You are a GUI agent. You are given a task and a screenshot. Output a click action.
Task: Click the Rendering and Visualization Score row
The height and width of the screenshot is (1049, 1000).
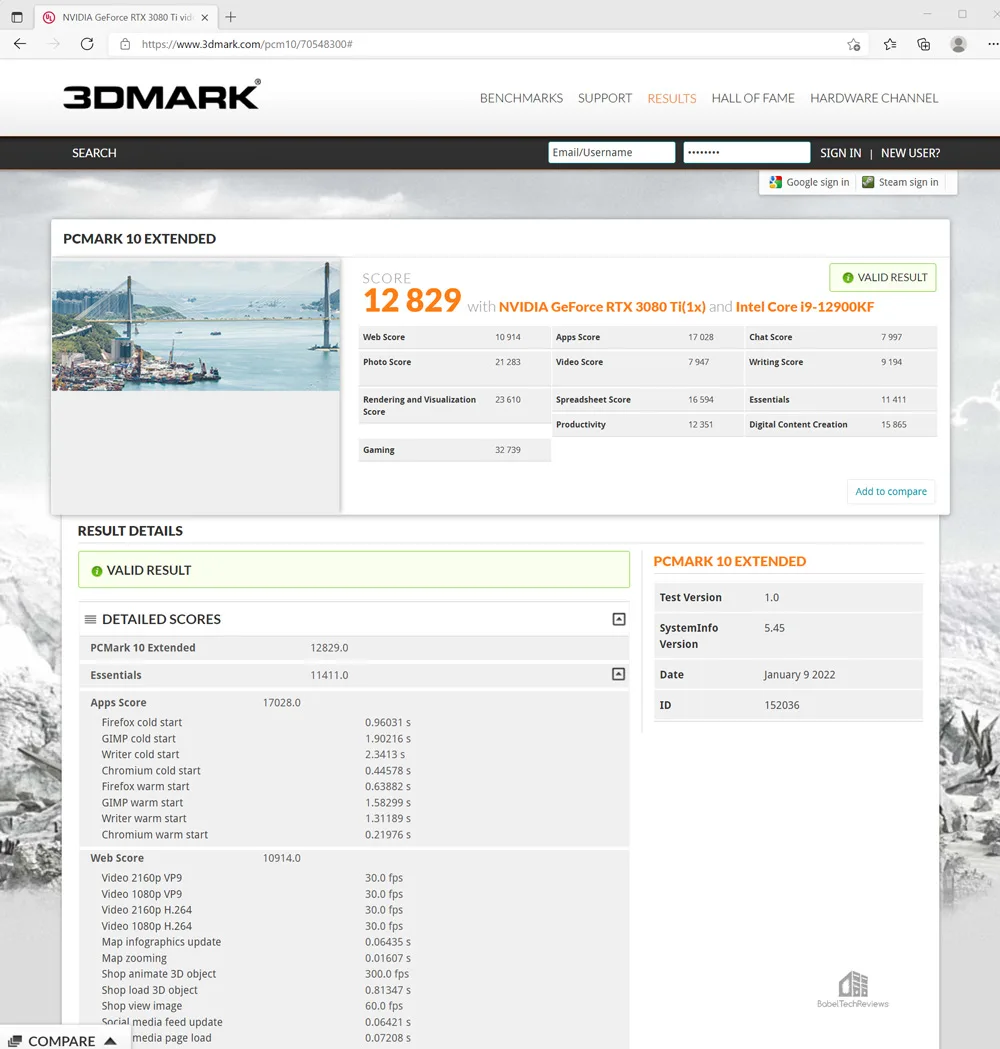point(454,405)
